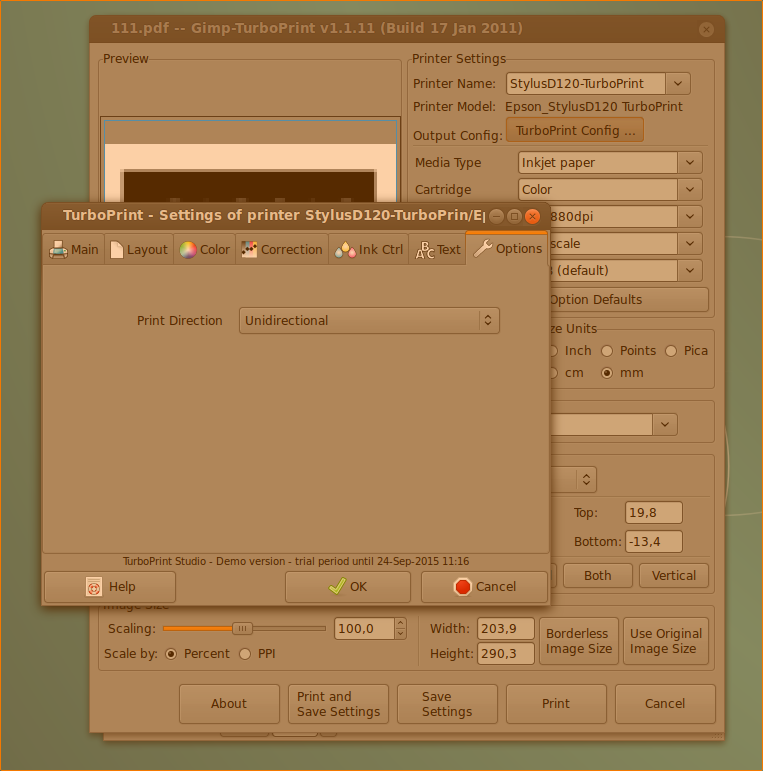Click the Scaling value field 100,0
Image resolution: width=763 pixels, height=771 pixels.
click(x=364, y=629)
